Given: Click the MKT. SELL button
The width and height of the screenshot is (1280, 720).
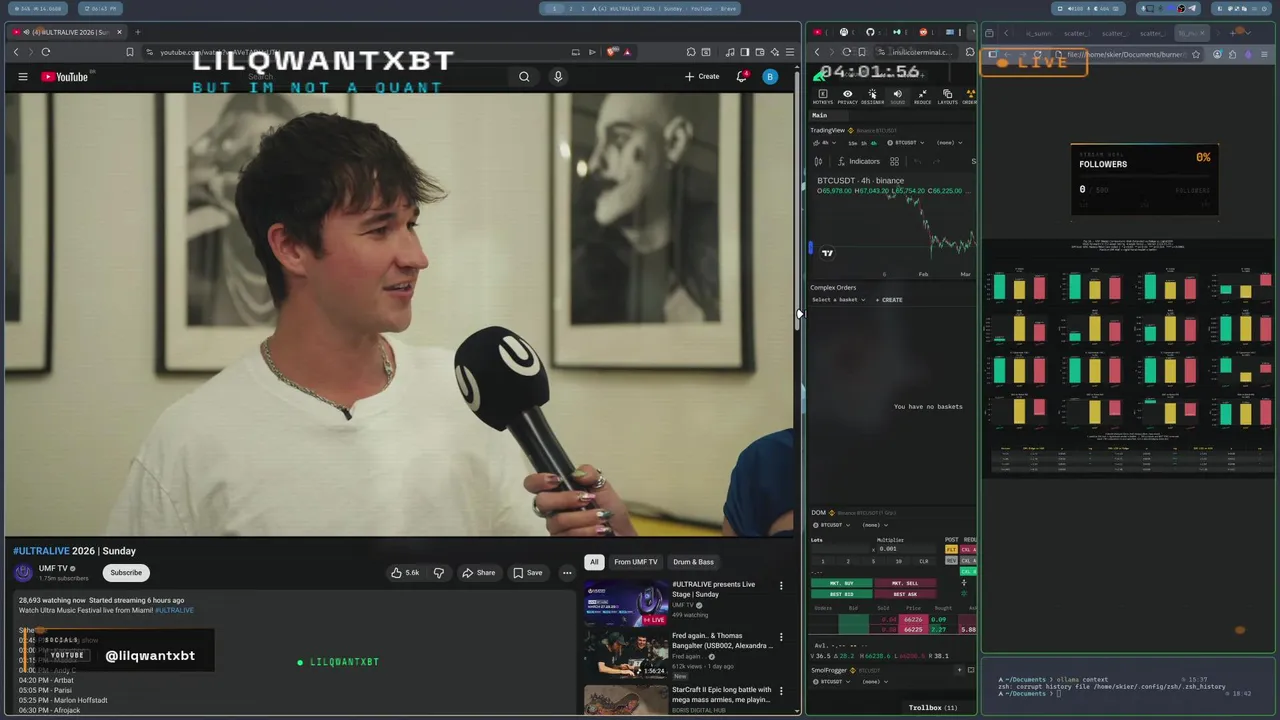Looking at the screenshot, I should coord(904,583).
